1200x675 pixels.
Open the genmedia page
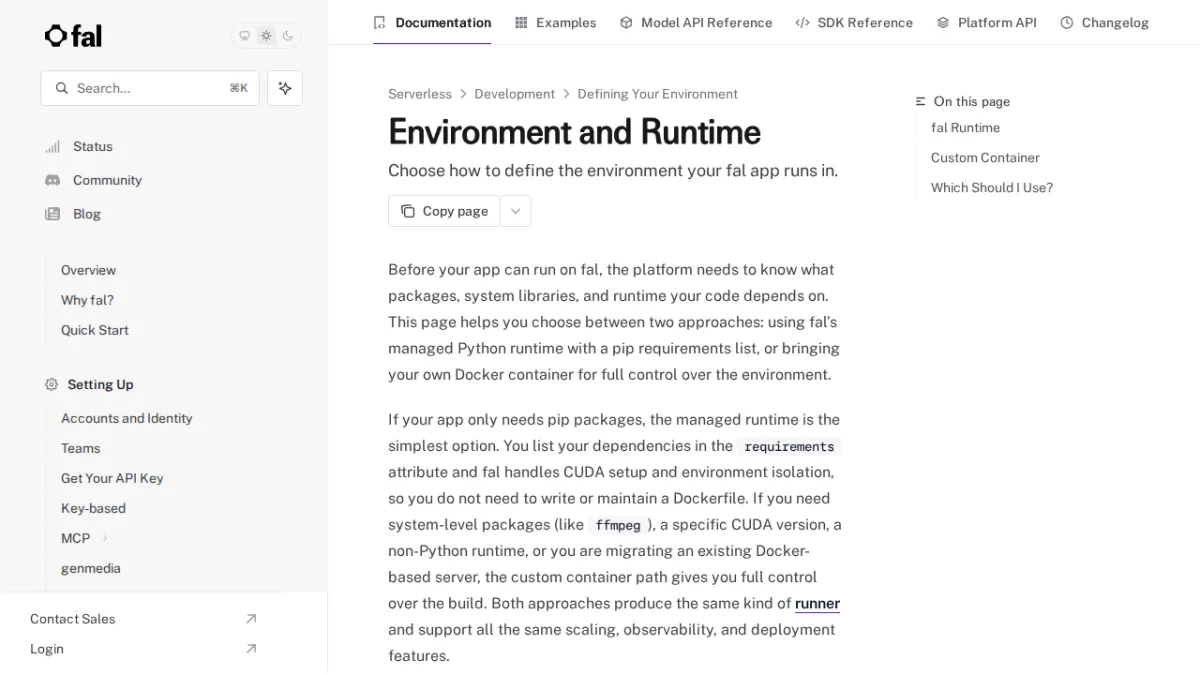pos(90,568)
